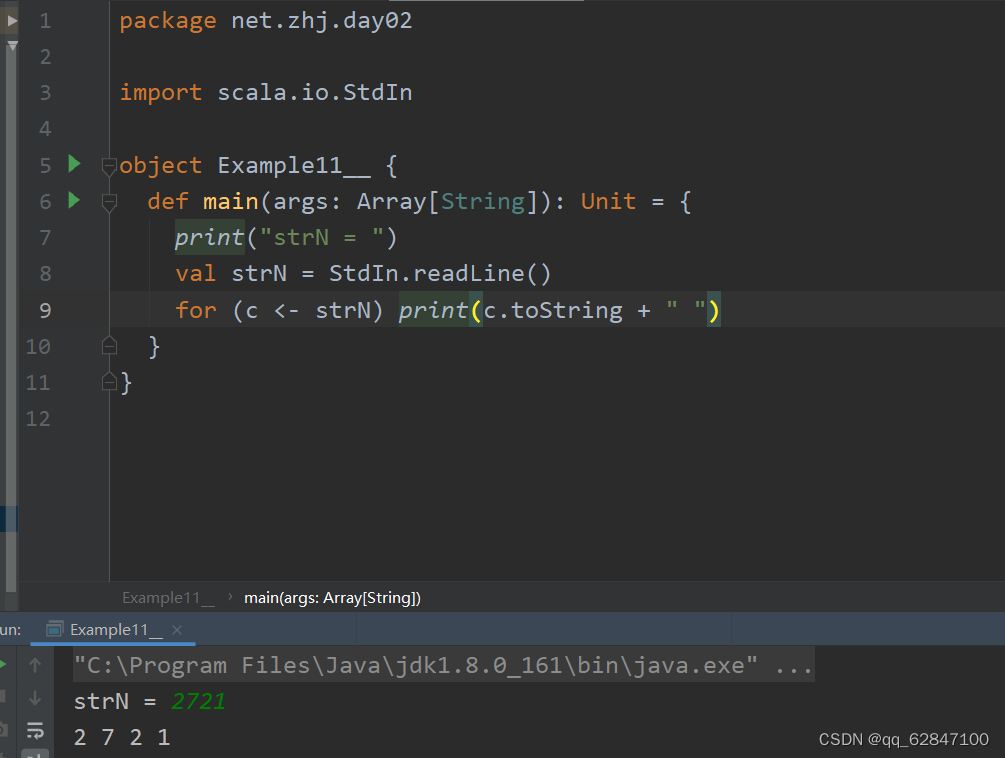The width and height of the screenshot is (1005, 758).
Task: Click Example11__ in the breadcrumb bar
Action: (168, 598)
